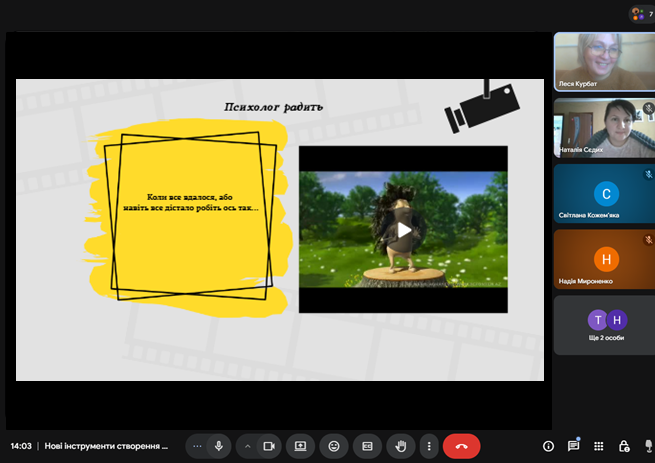Mute the microphone in the call bar
The height and width of the screenshot is (463, 655).
click(218, 446)
